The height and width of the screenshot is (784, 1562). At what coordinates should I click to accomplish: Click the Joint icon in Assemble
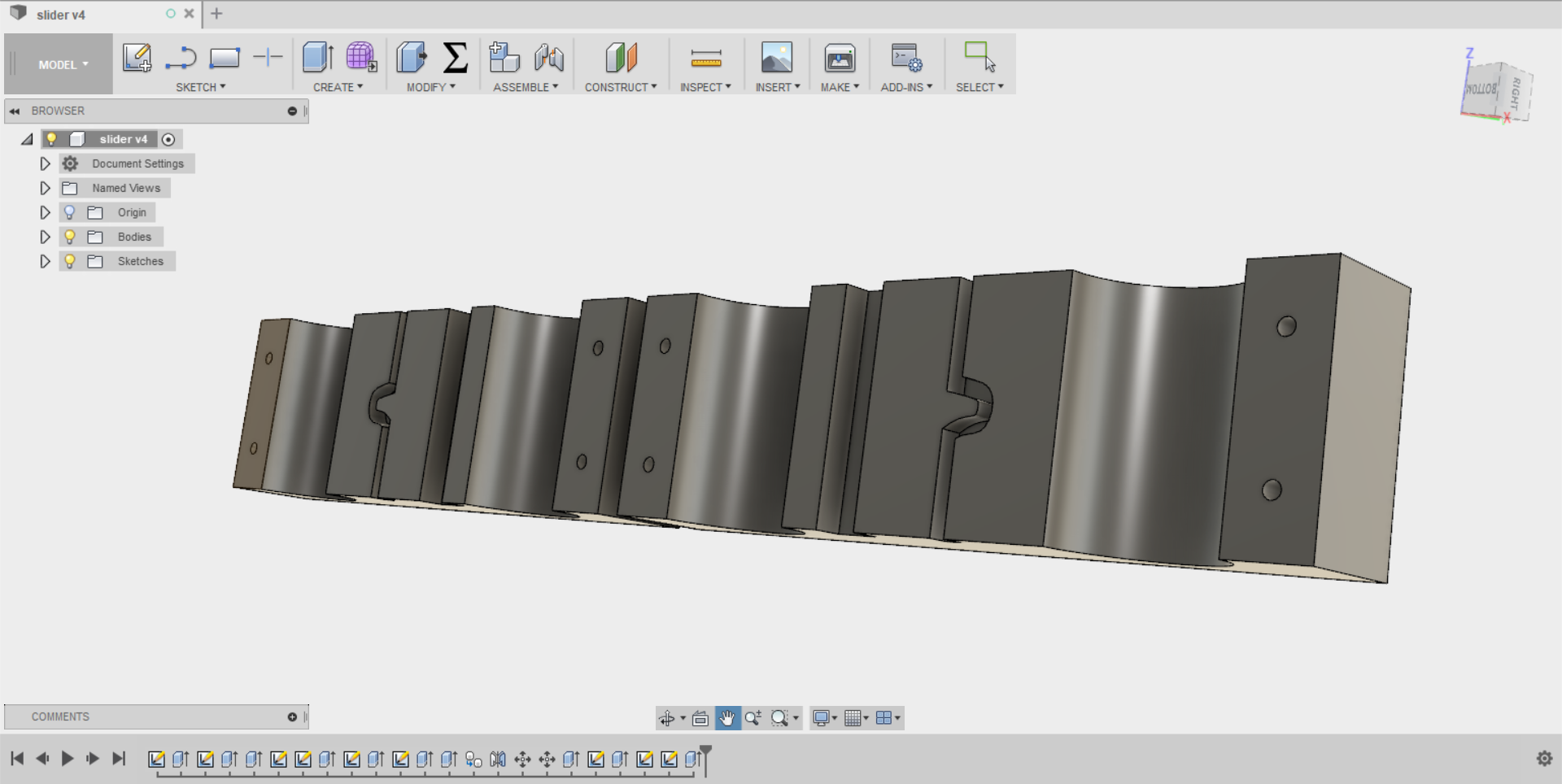[x=549, y=58]
